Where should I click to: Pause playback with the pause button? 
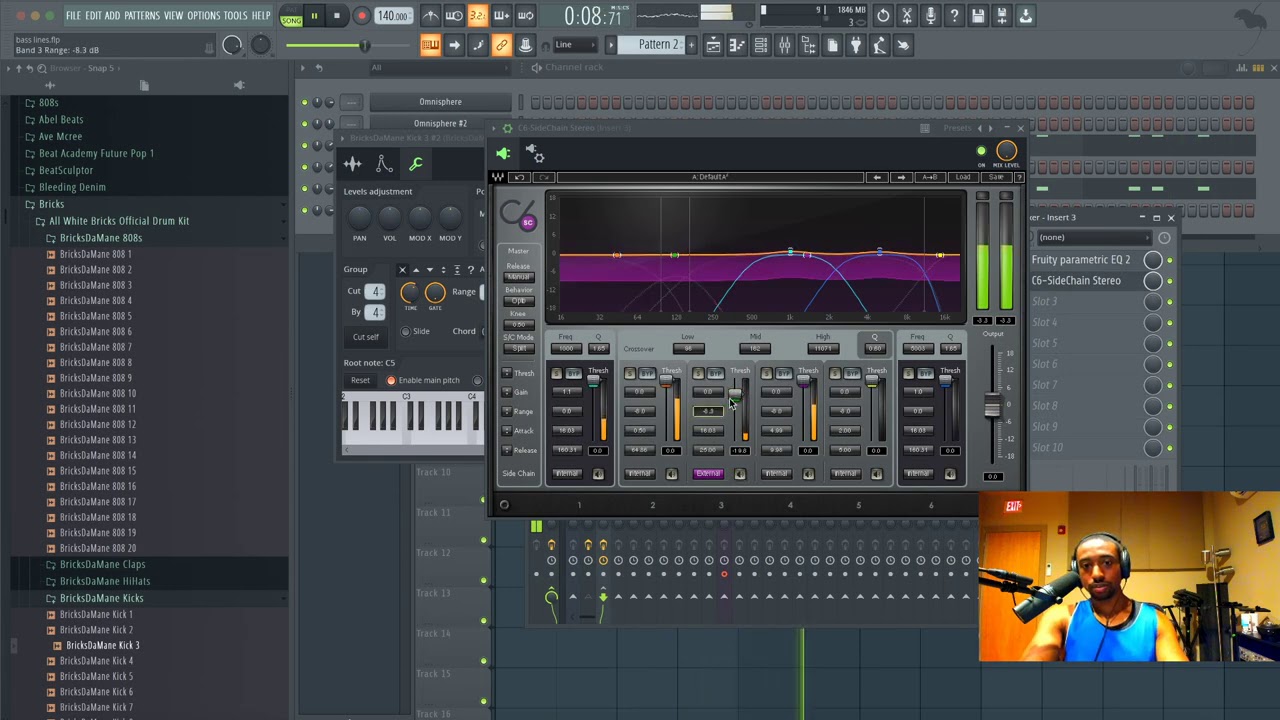coord(314,16)
